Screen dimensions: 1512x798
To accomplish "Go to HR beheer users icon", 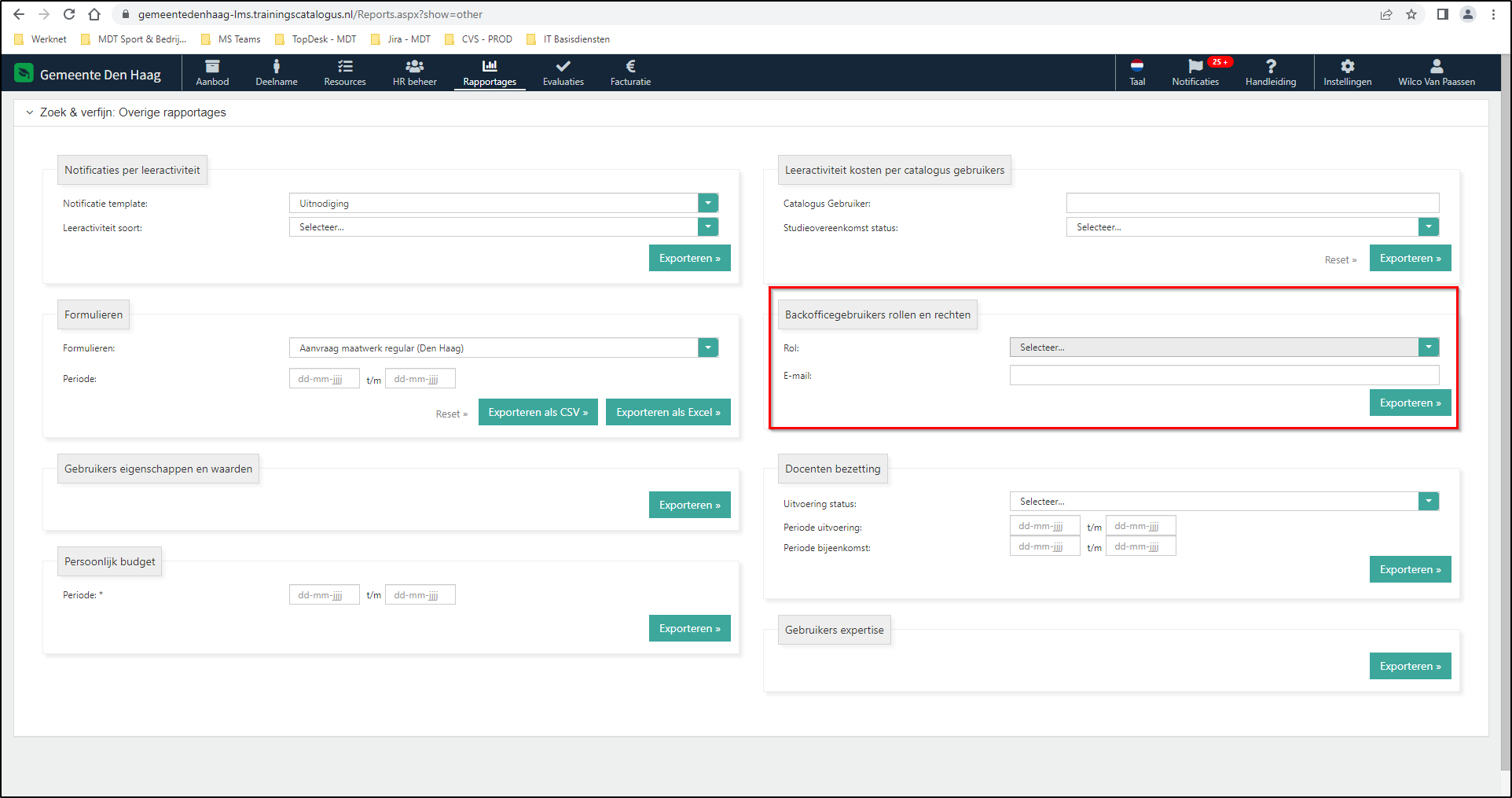I will tap(414, 67).
